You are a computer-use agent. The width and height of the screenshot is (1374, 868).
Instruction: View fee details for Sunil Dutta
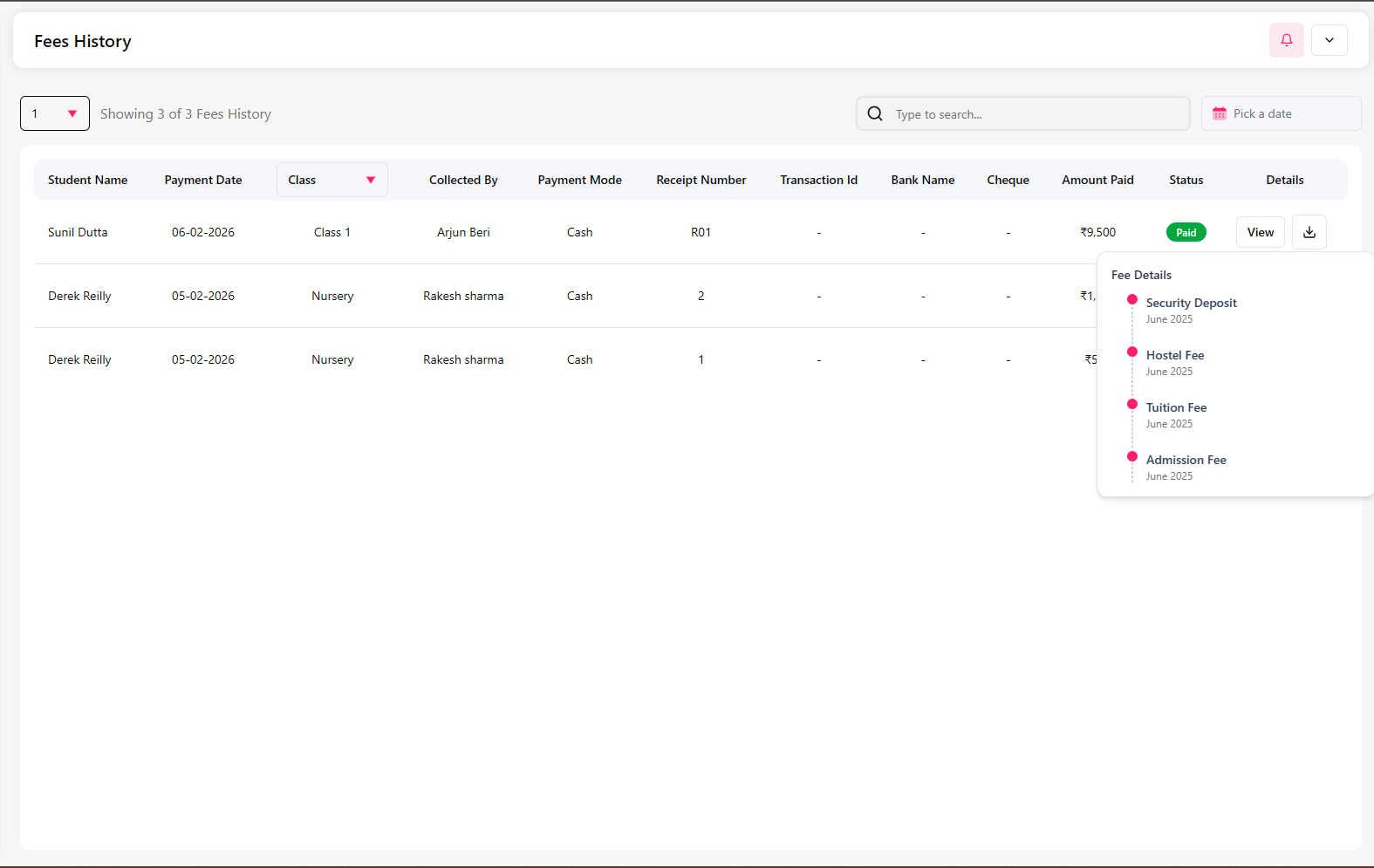[1260, 232]
